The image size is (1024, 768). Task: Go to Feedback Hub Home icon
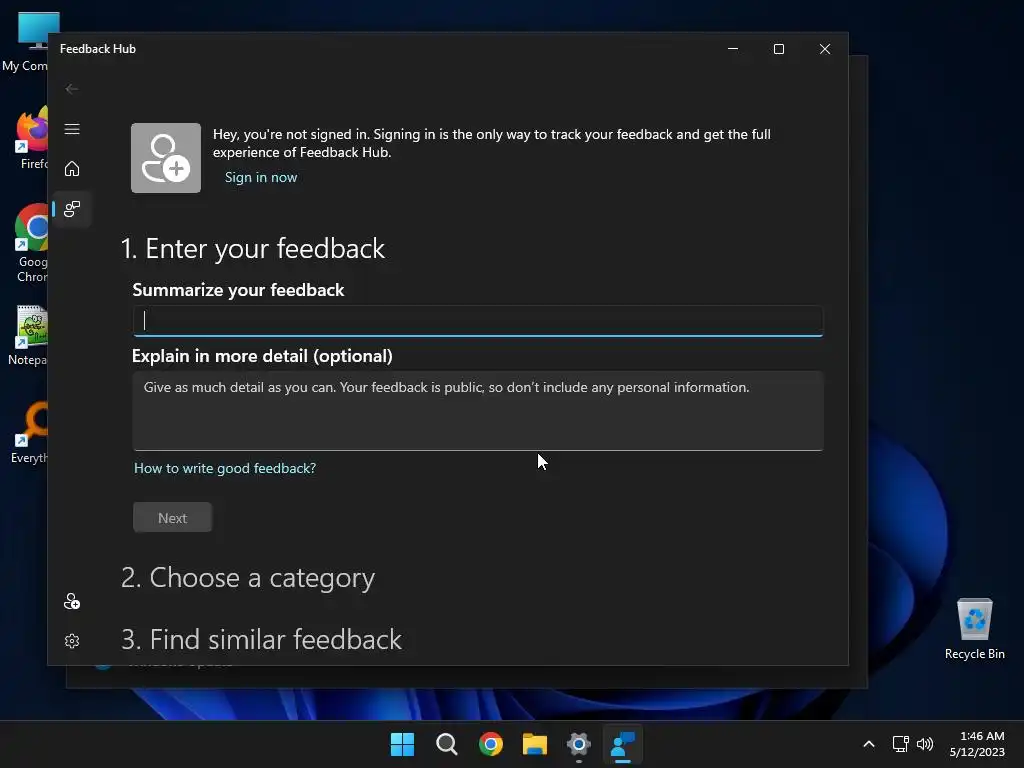point(72,168)
